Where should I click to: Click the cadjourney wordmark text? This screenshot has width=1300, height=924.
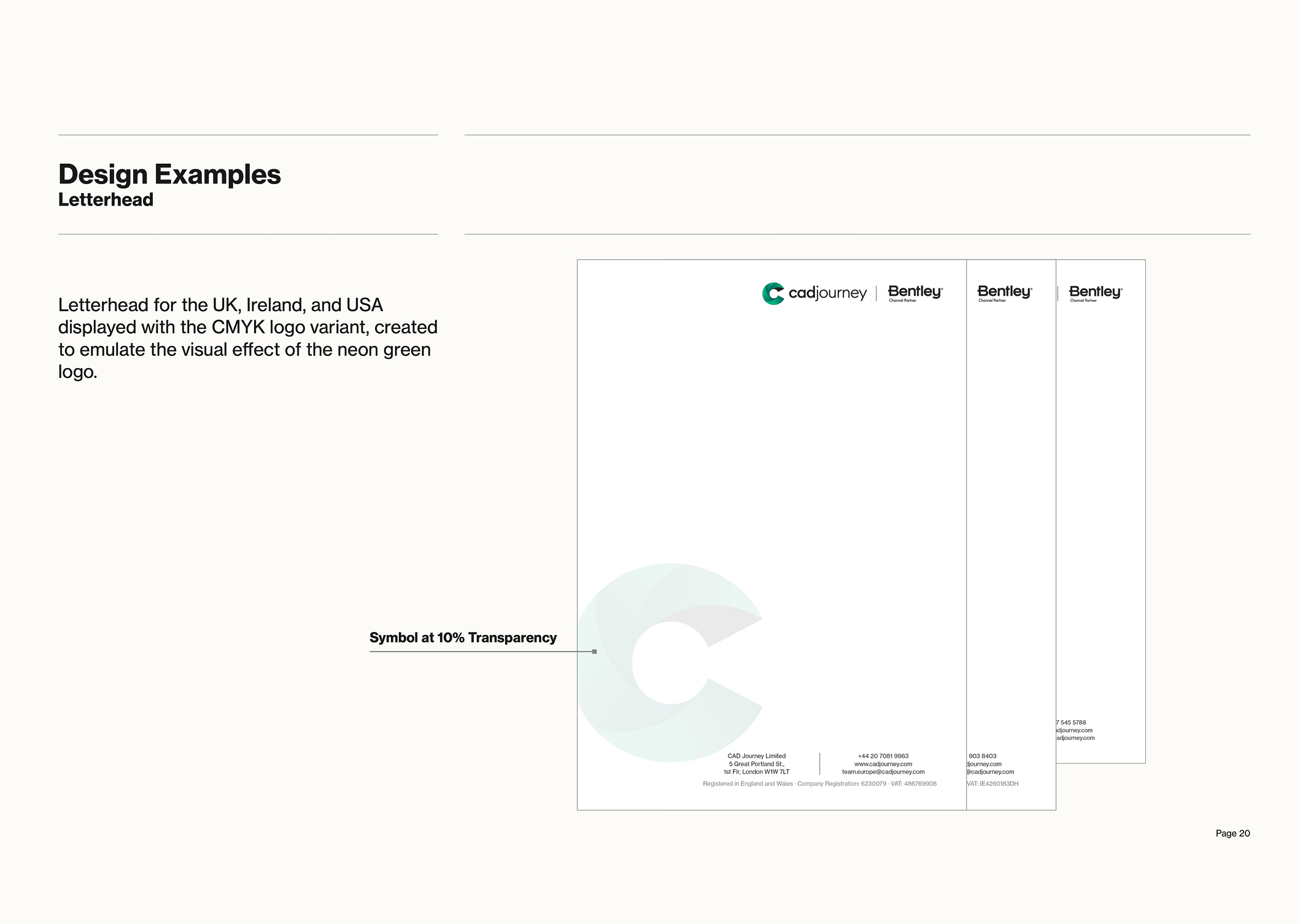[827, 293]
